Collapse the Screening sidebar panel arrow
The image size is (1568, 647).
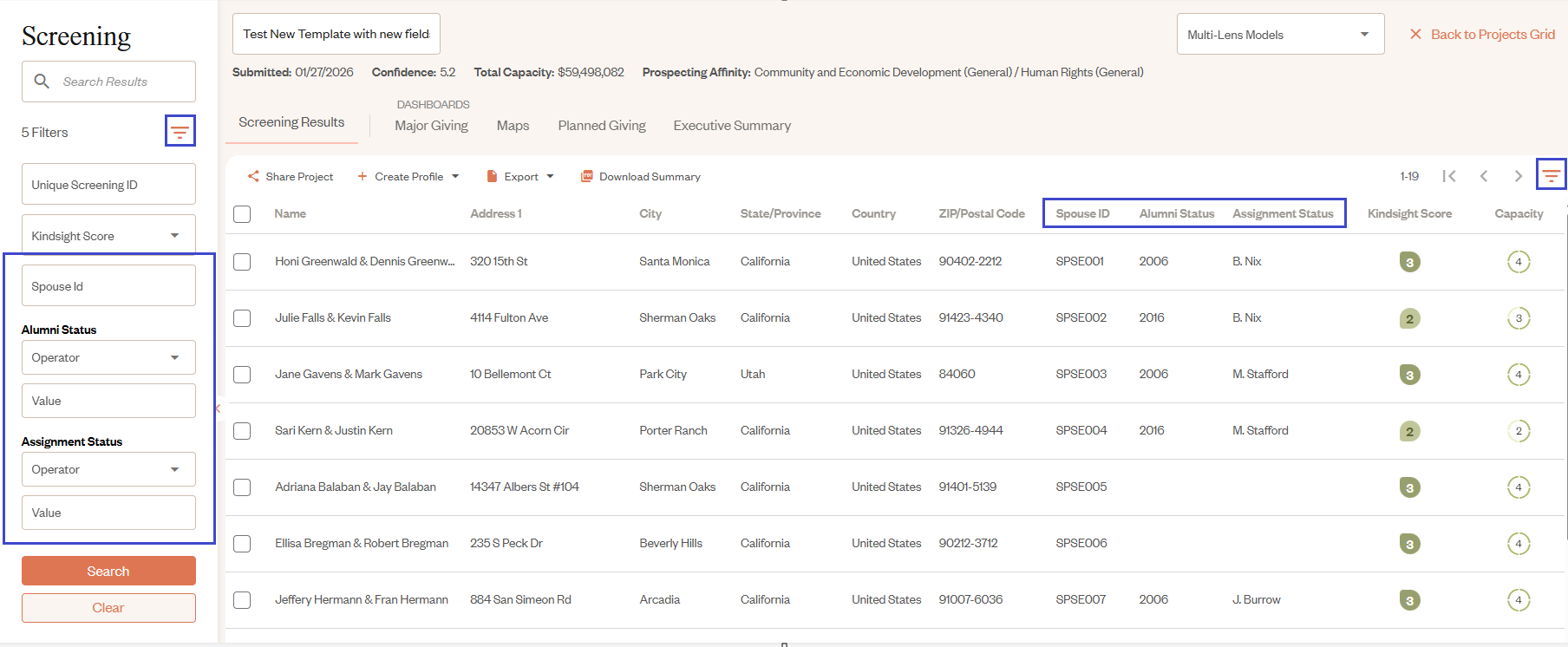click(218, 408)
